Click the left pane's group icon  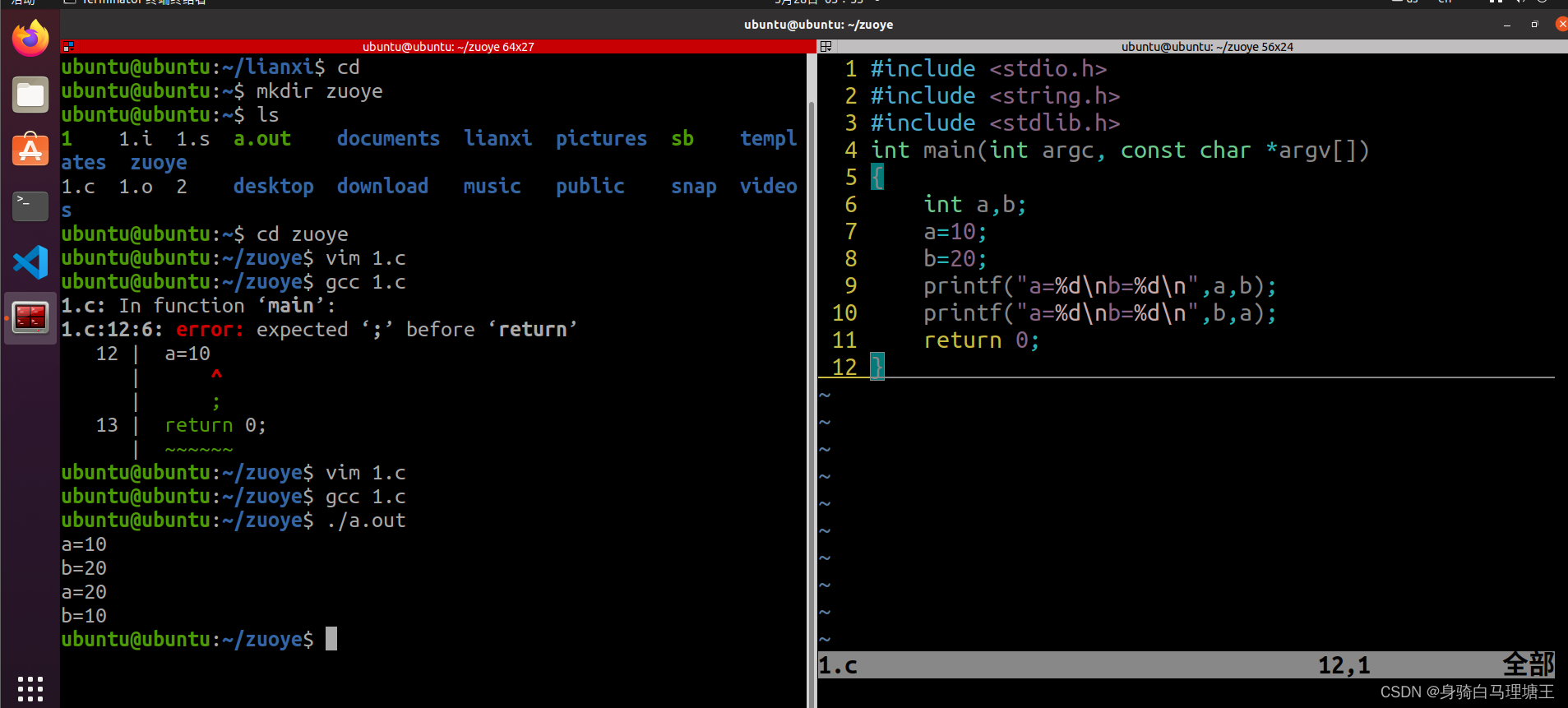69,47
